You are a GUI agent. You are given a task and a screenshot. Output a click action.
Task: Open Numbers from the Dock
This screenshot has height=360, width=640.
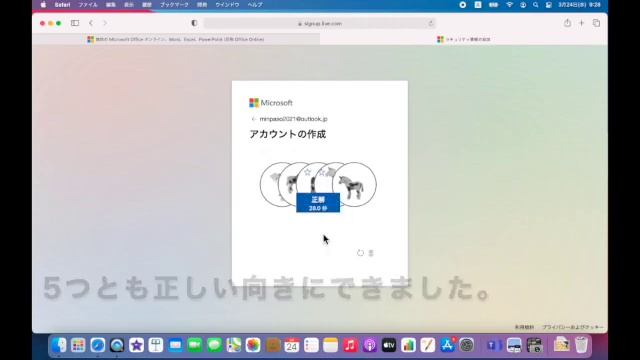click(408, 345)
